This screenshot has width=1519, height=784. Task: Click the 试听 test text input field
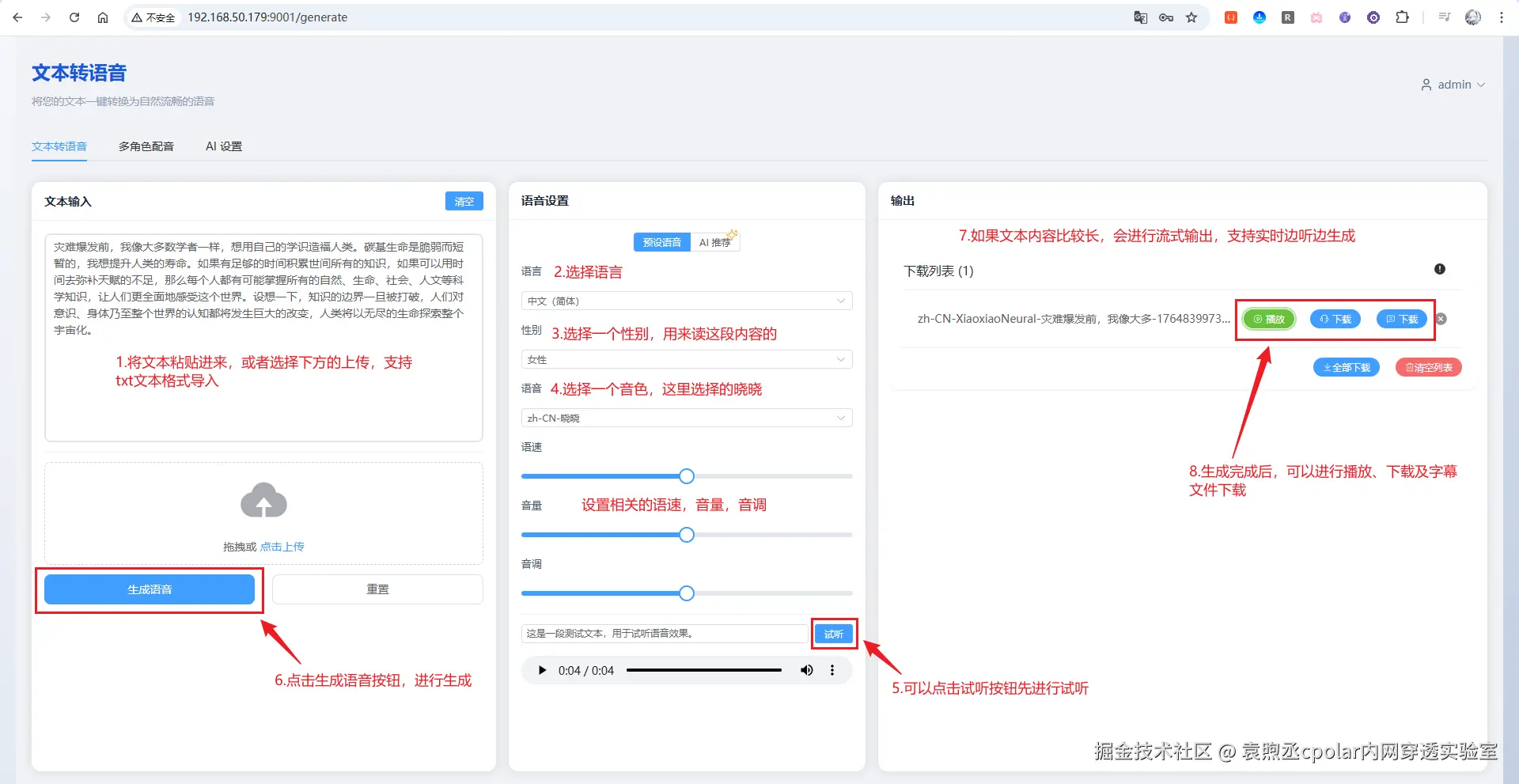tap(665, 634)
